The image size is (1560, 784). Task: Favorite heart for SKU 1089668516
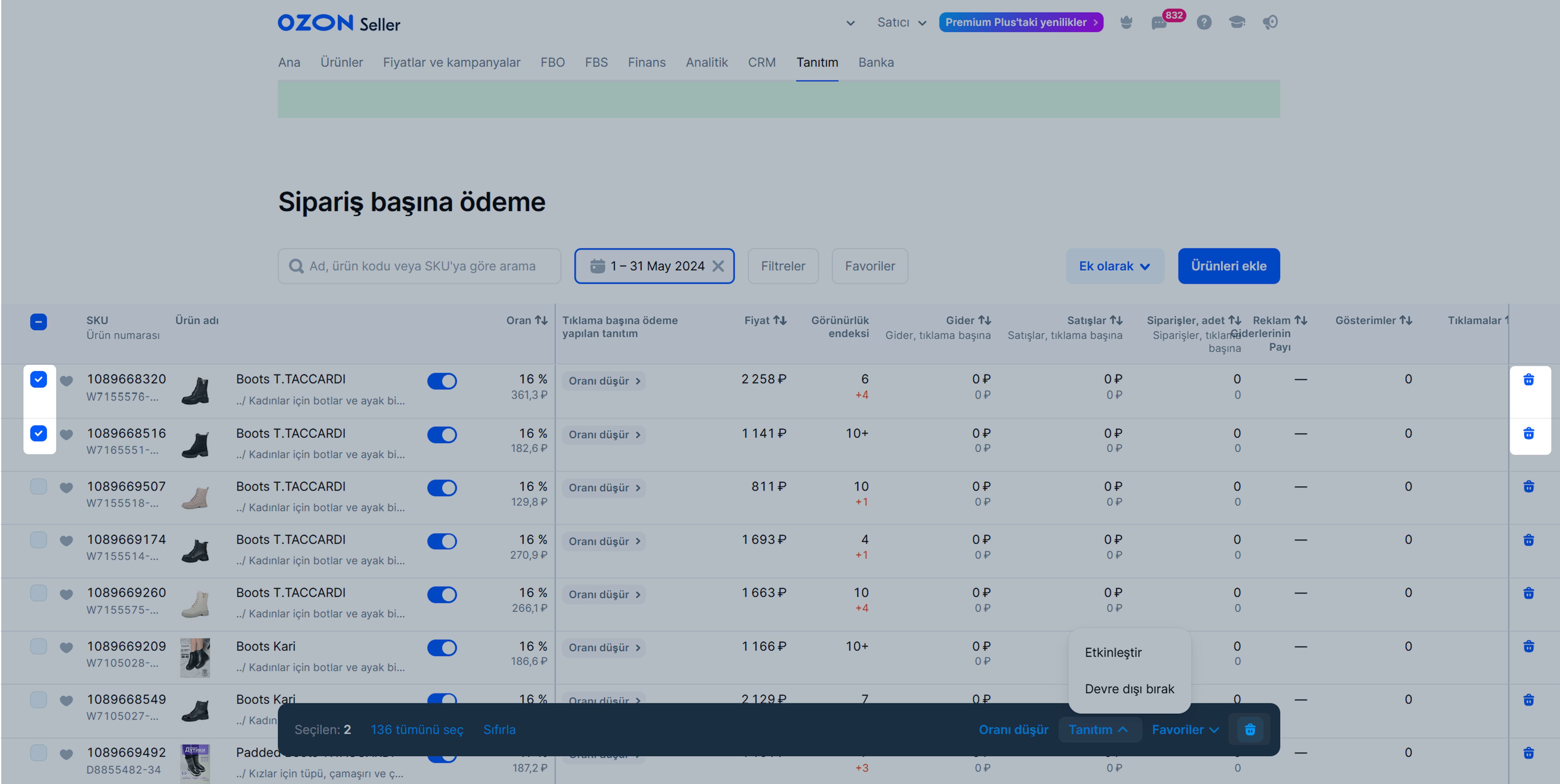click(x=67, y=435)
